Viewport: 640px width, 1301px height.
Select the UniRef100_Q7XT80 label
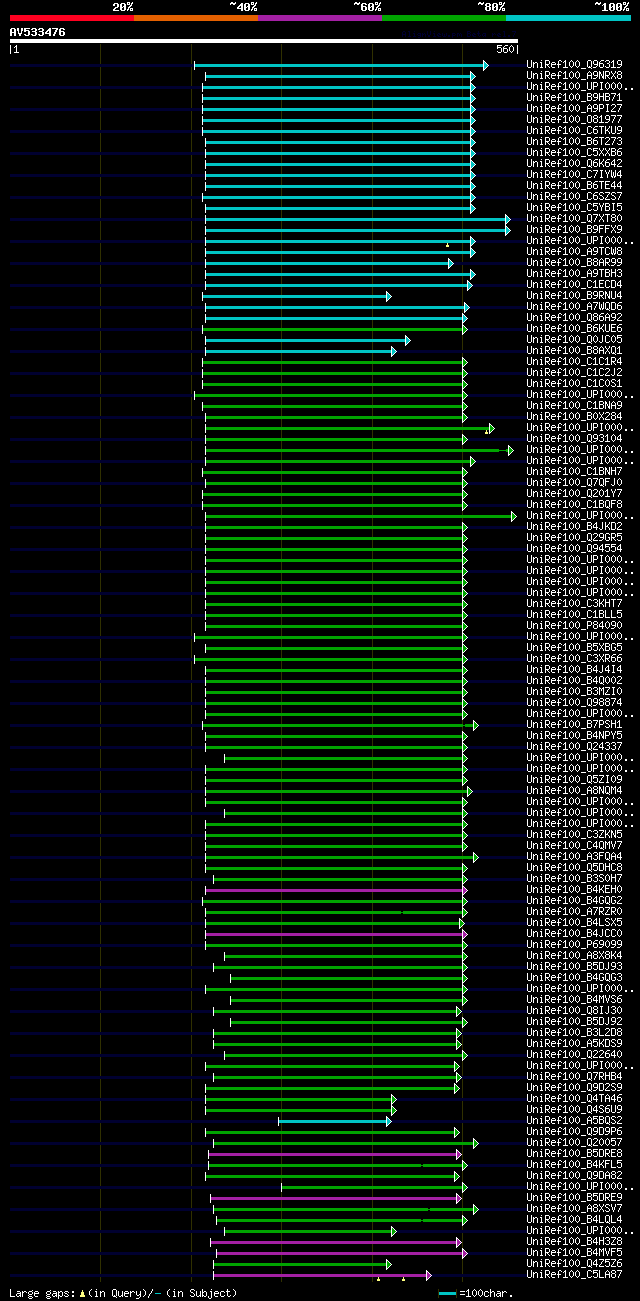574,219
